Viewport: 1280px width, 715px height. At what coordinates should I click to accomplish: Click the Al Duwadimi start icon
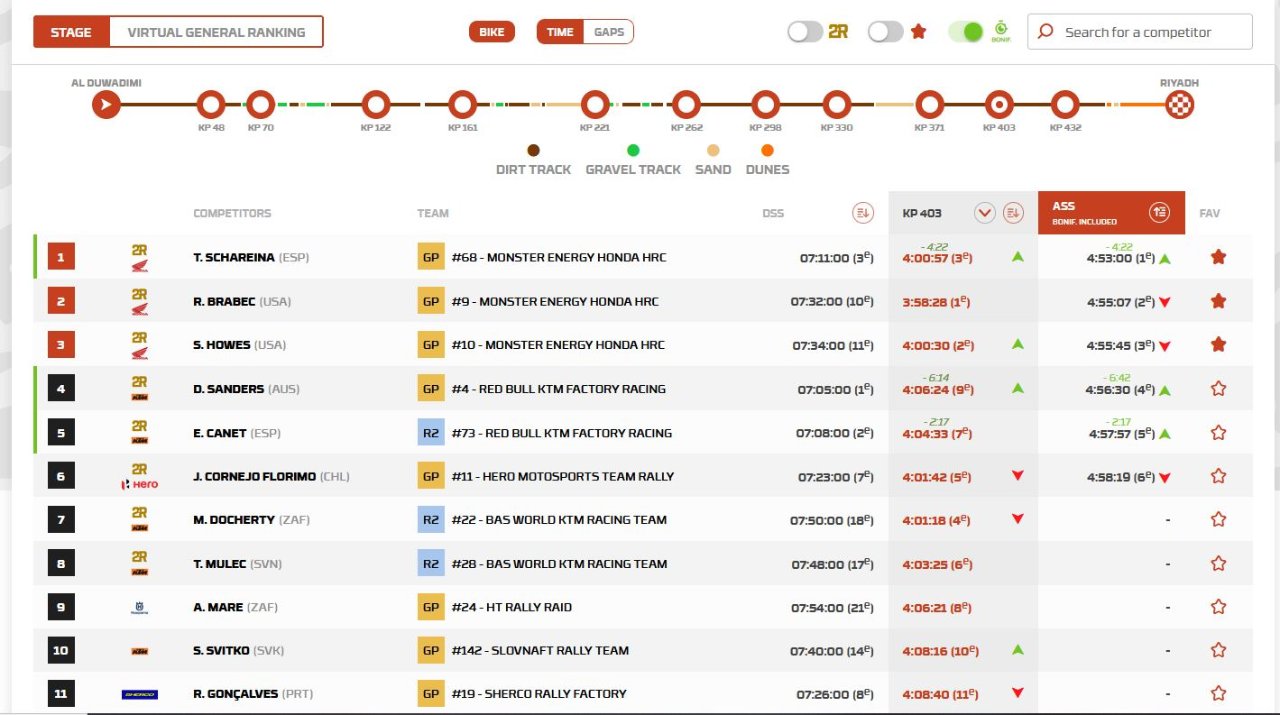point(106,104)
